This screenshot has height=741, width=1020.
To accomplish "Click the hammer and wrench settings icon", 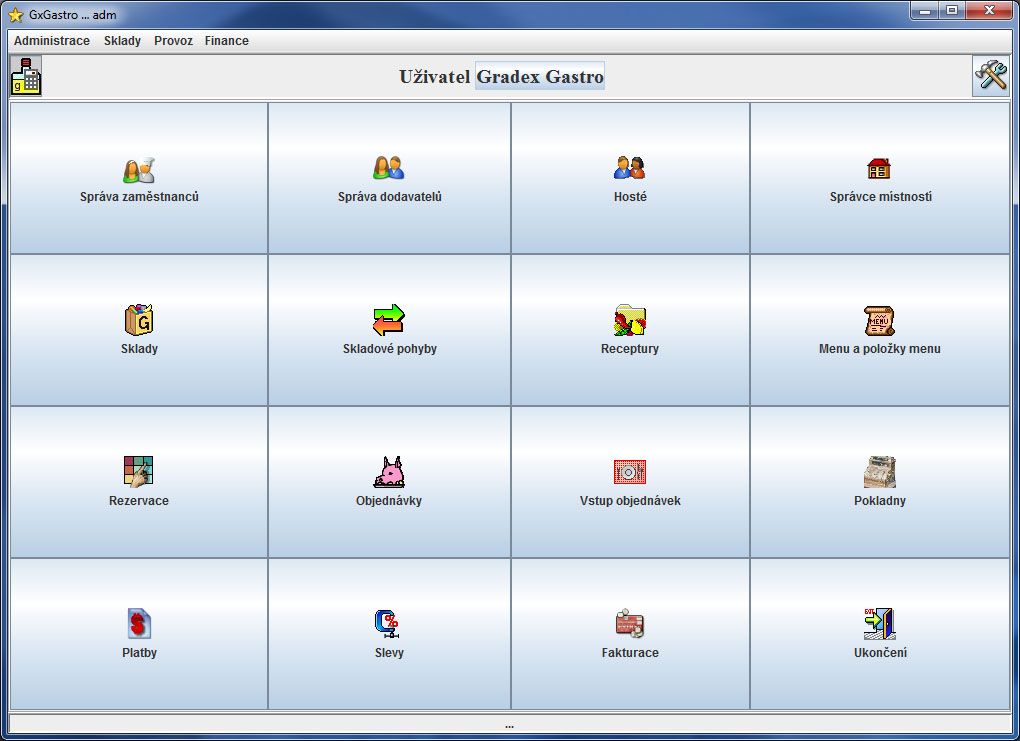I will pos(991,75).
